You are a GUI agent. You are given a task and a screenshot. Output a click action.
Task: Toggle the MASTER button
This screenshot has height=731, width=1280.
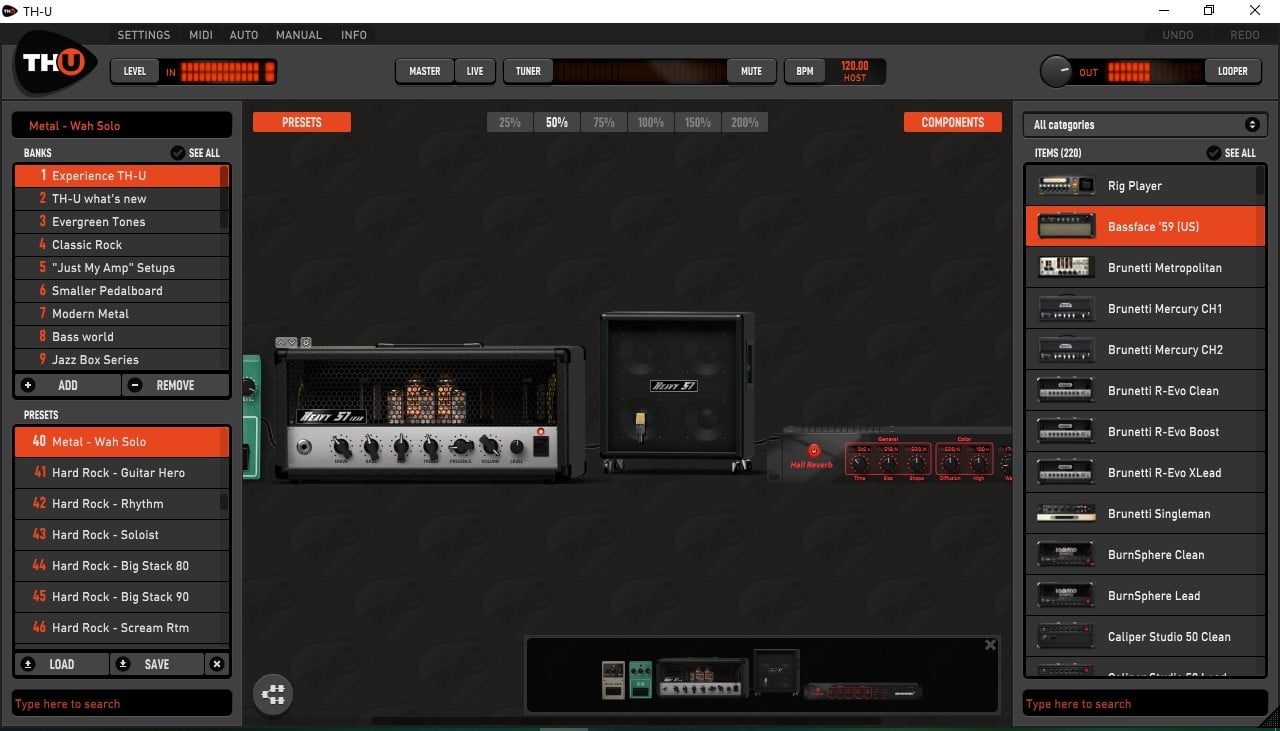click(x=425, y=71)
